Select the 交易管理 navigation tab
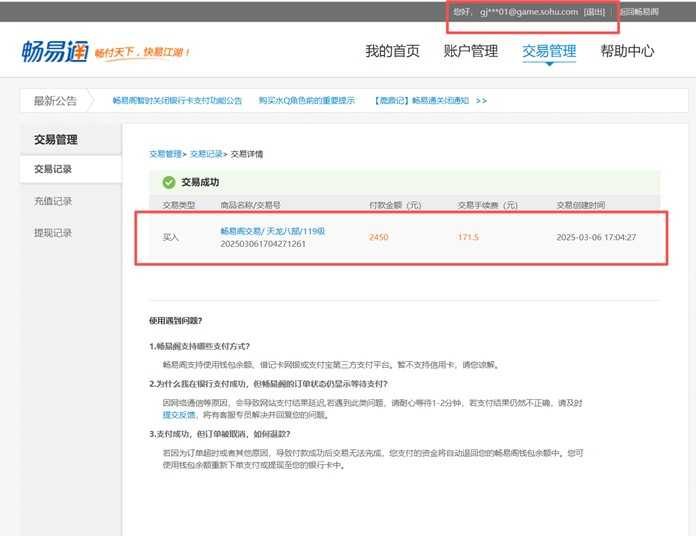 pyautogui.click(x=549, y=51)
